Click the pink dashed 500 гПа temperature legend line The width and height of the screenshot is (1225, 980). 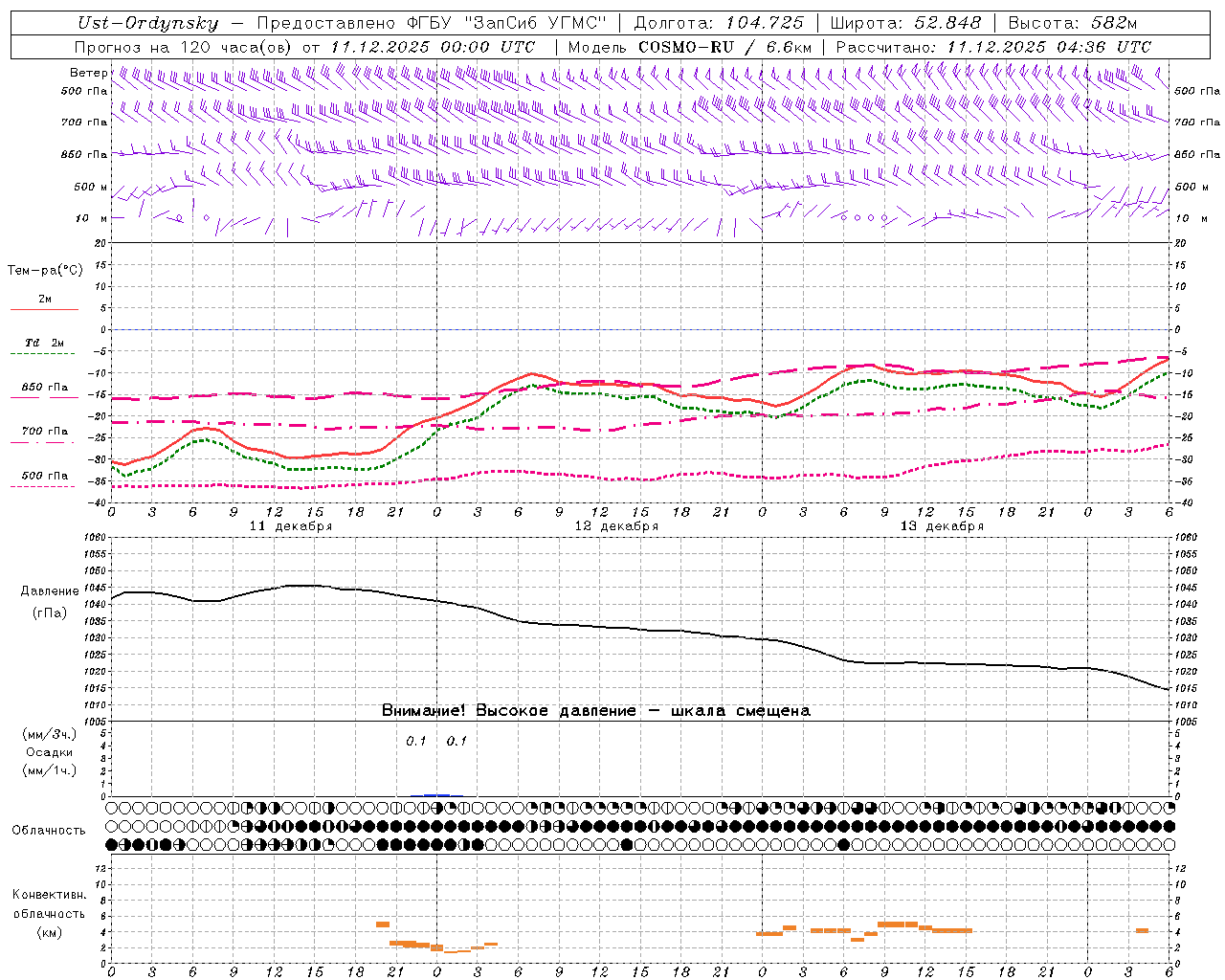tap(42, 486)
